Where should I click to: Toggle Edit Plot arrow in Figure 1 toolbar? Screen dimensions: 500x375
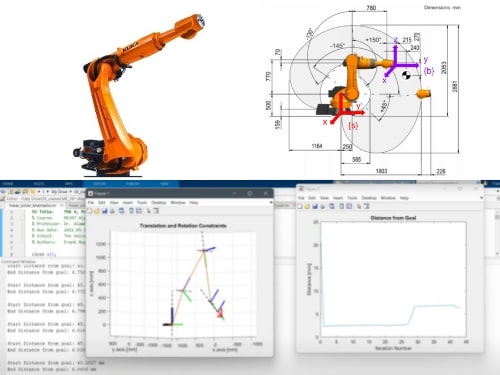pos(148,211)
